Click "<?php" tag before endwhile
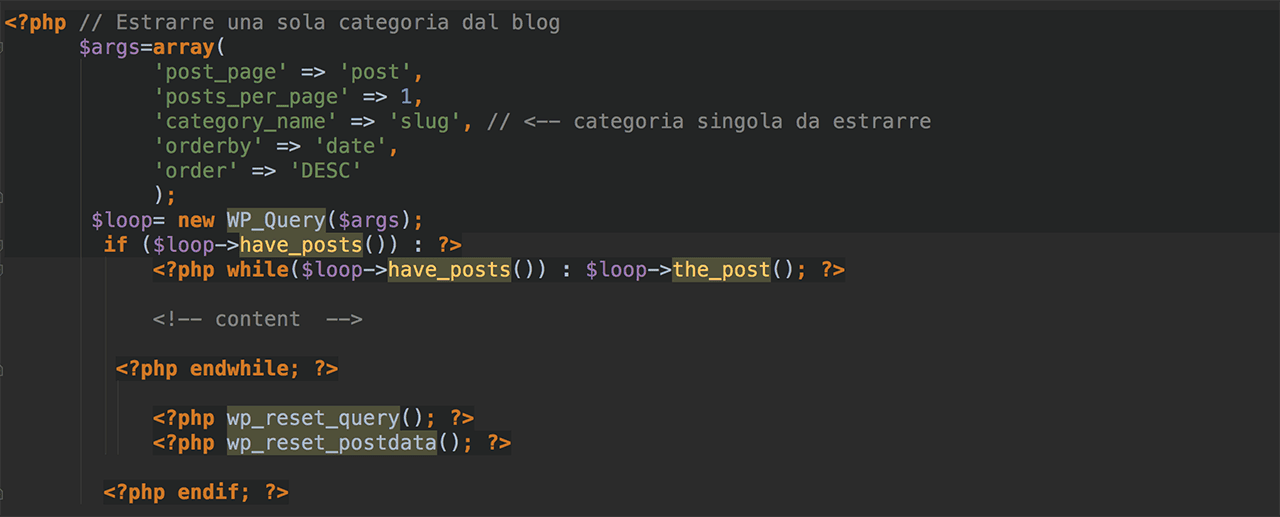The image size is (1280, 517). tap(147, 369)
